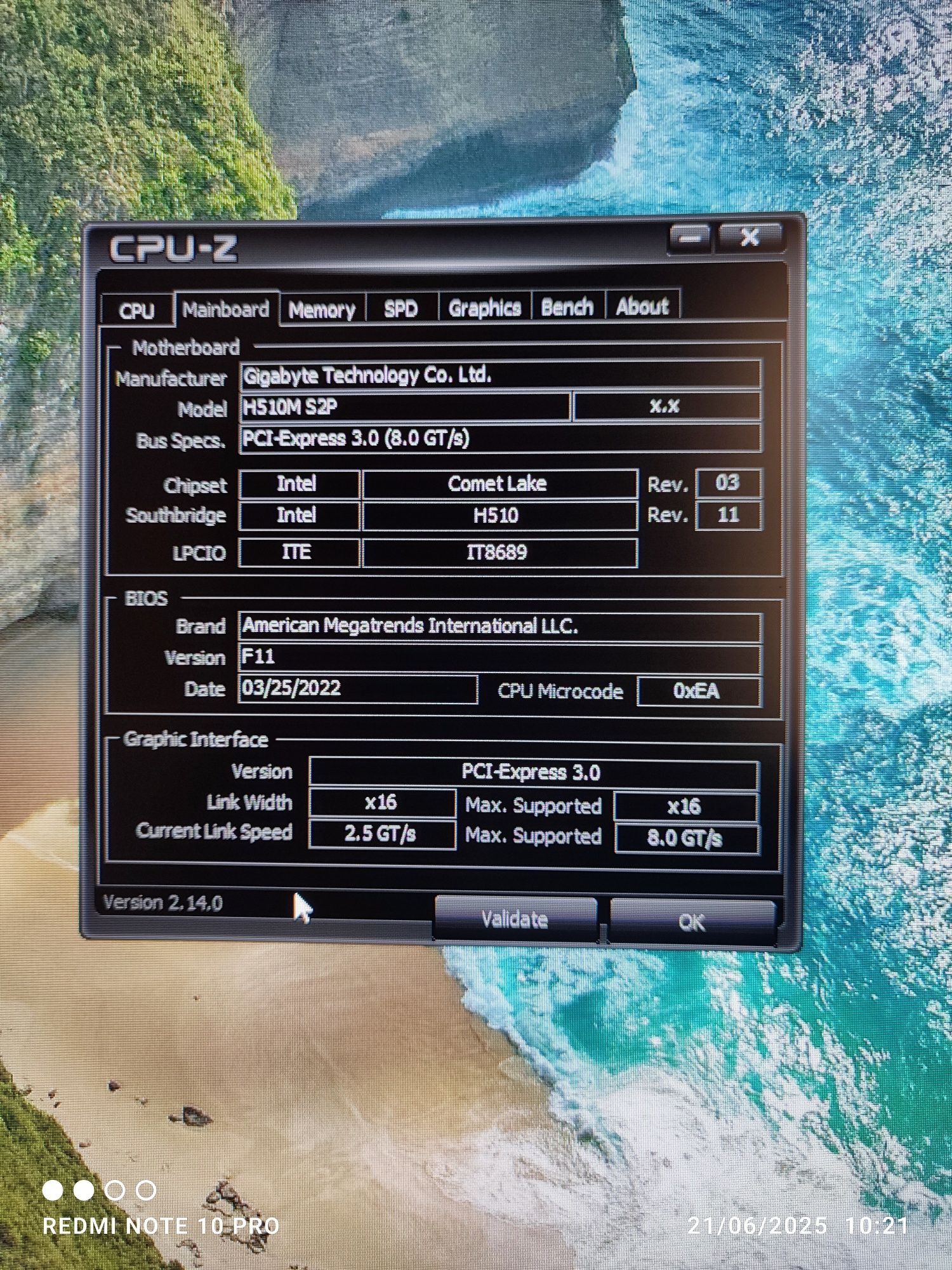This screenshot has width=952, height=1270.
Task: Click the Southbridge label
Action: (x=176, y=516)
